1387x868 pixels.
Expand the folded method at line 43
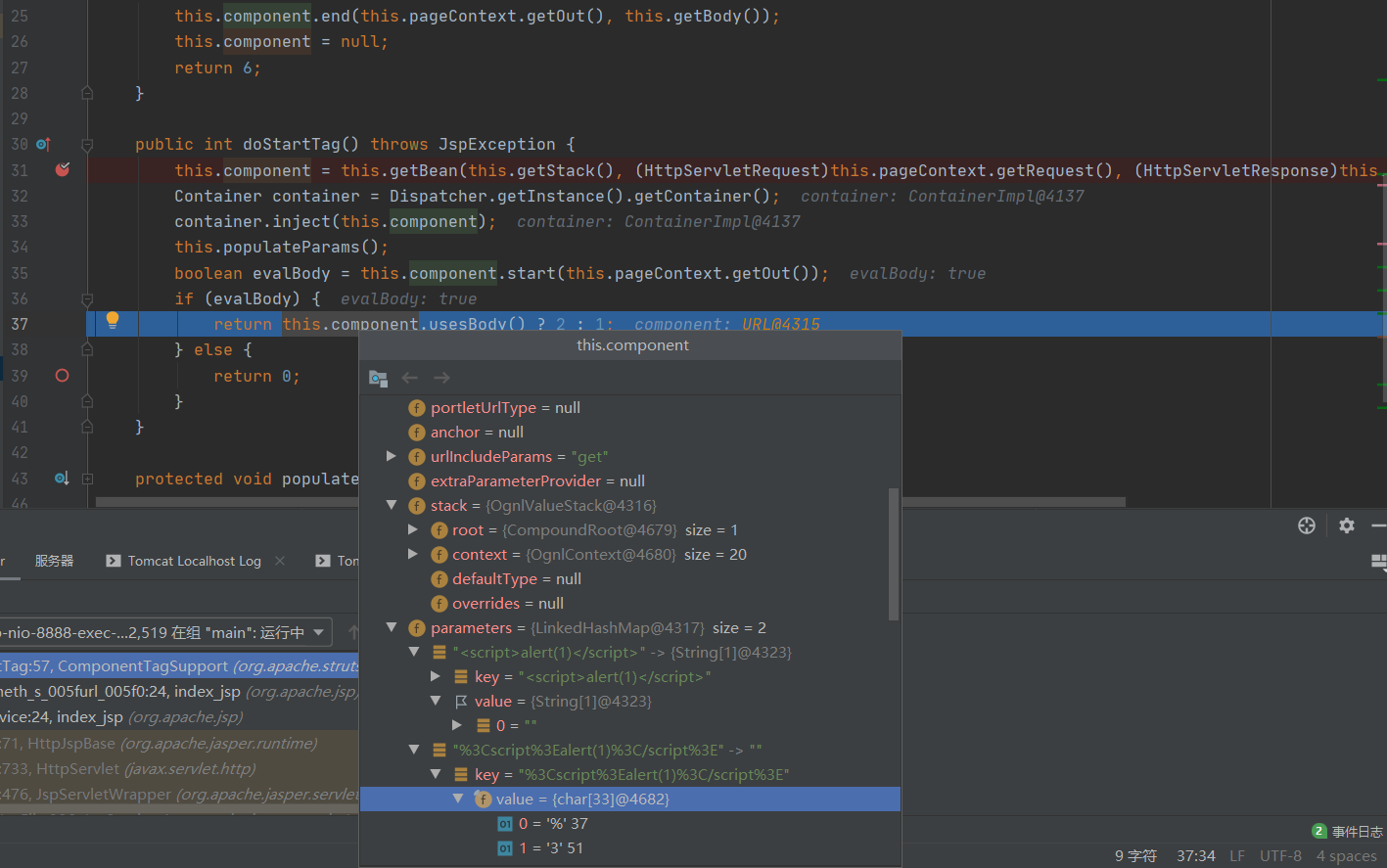click(x=87, y=480)
